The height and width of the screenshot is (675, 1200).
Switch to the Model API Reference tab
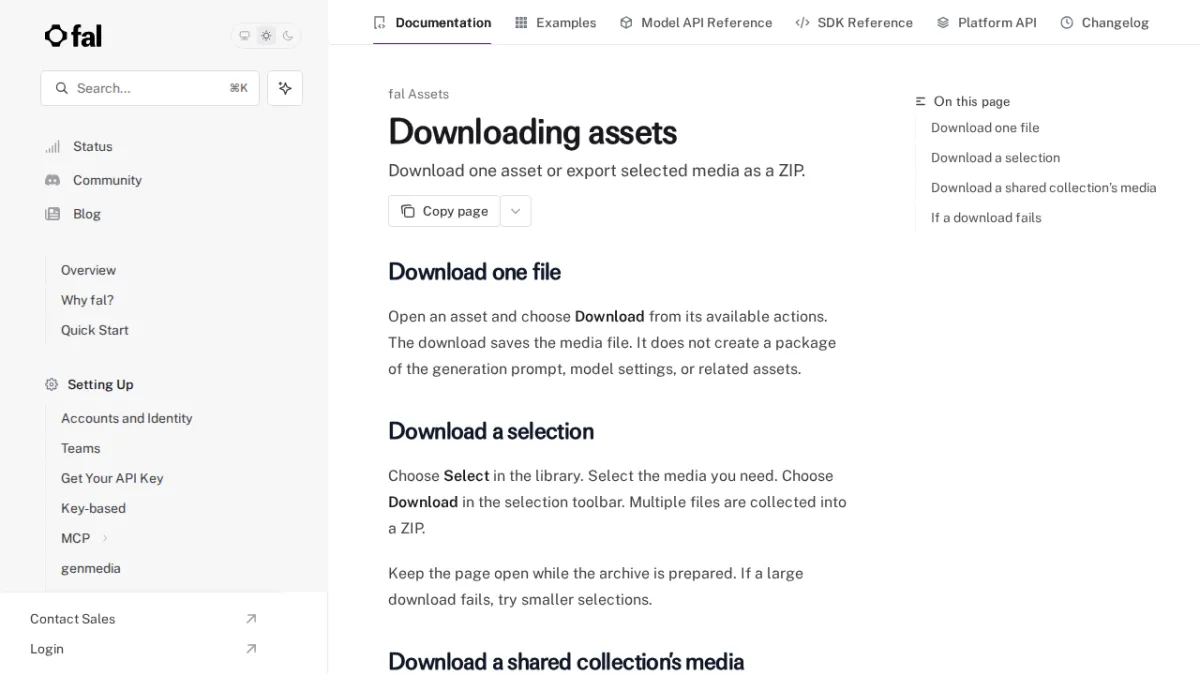pyautogui.click(x=696, y=22)
